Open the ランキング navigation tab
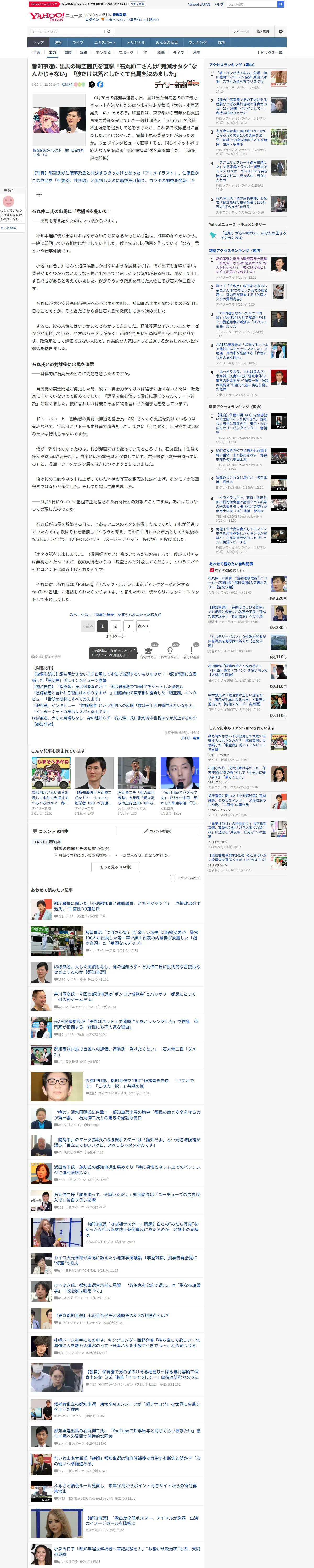 (x=198, y=43)
